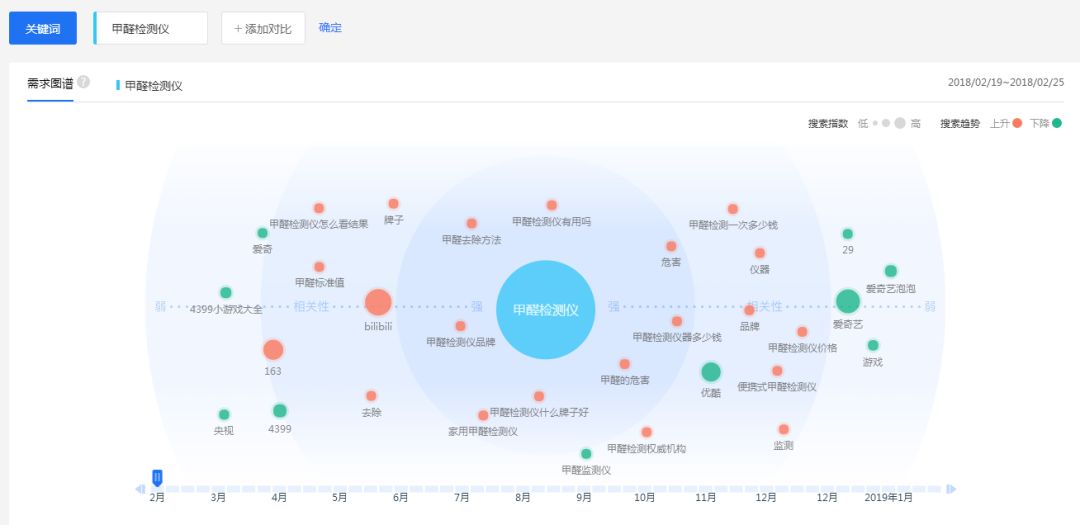Click the help icon beside 需求图谱
This screenshot has width=1080, height=525.
84,82
